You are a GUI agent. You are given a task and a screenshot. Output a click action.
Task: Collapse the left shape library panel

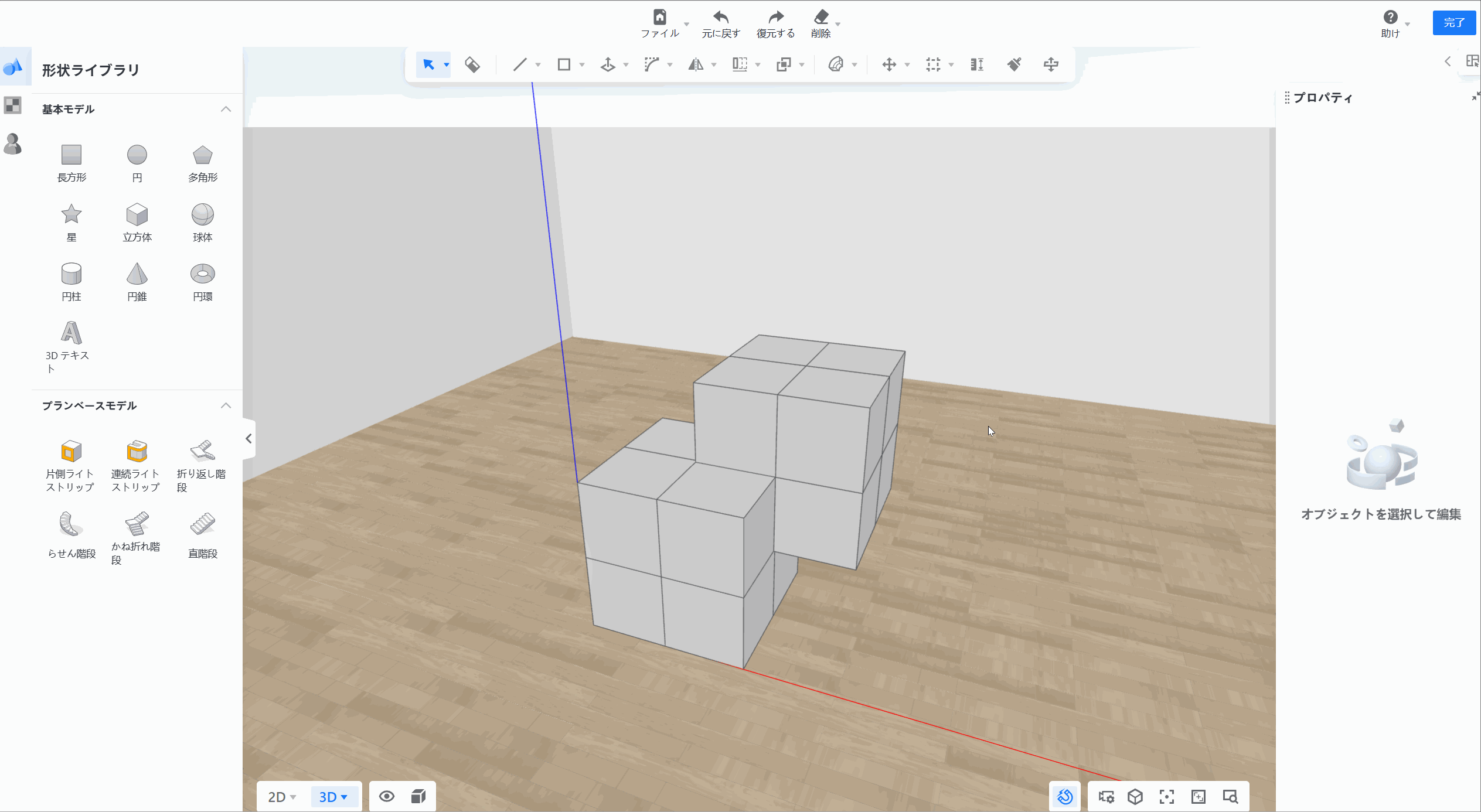pyautogui.click(x=248, y=439)
